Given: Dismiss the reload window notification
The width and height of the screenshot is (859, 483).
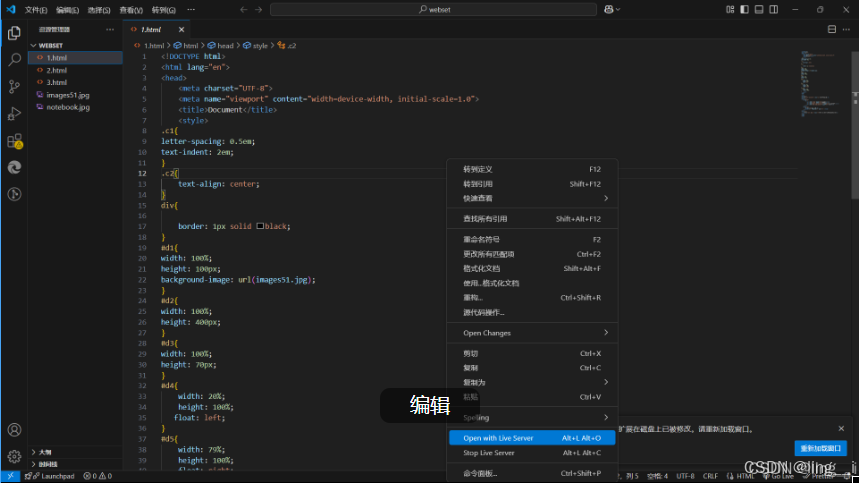Looking at the screenshot, I should [x=841, y=428].
